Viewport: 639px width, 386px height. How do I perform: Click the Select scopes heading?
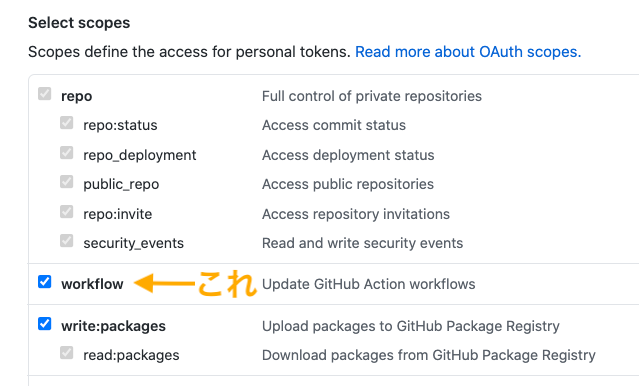tap(79, 23)
